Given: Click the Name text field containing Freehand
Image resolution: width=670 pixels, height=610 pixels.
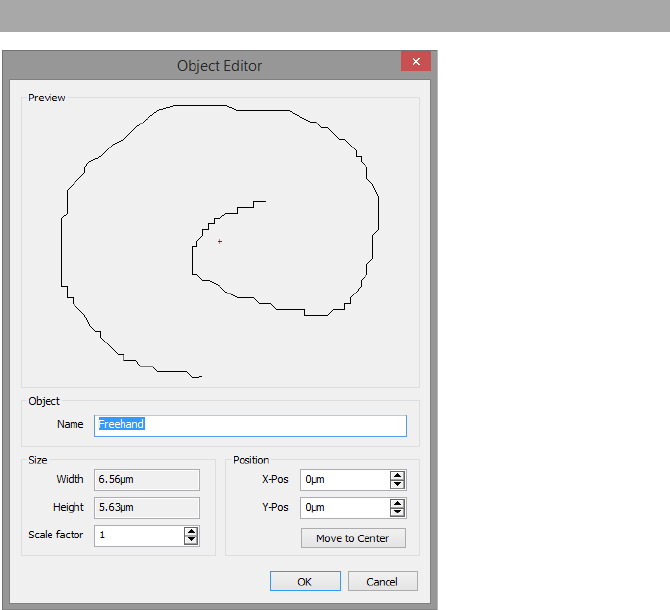Looking at the screenshot, I should click(x=250, y=425).
